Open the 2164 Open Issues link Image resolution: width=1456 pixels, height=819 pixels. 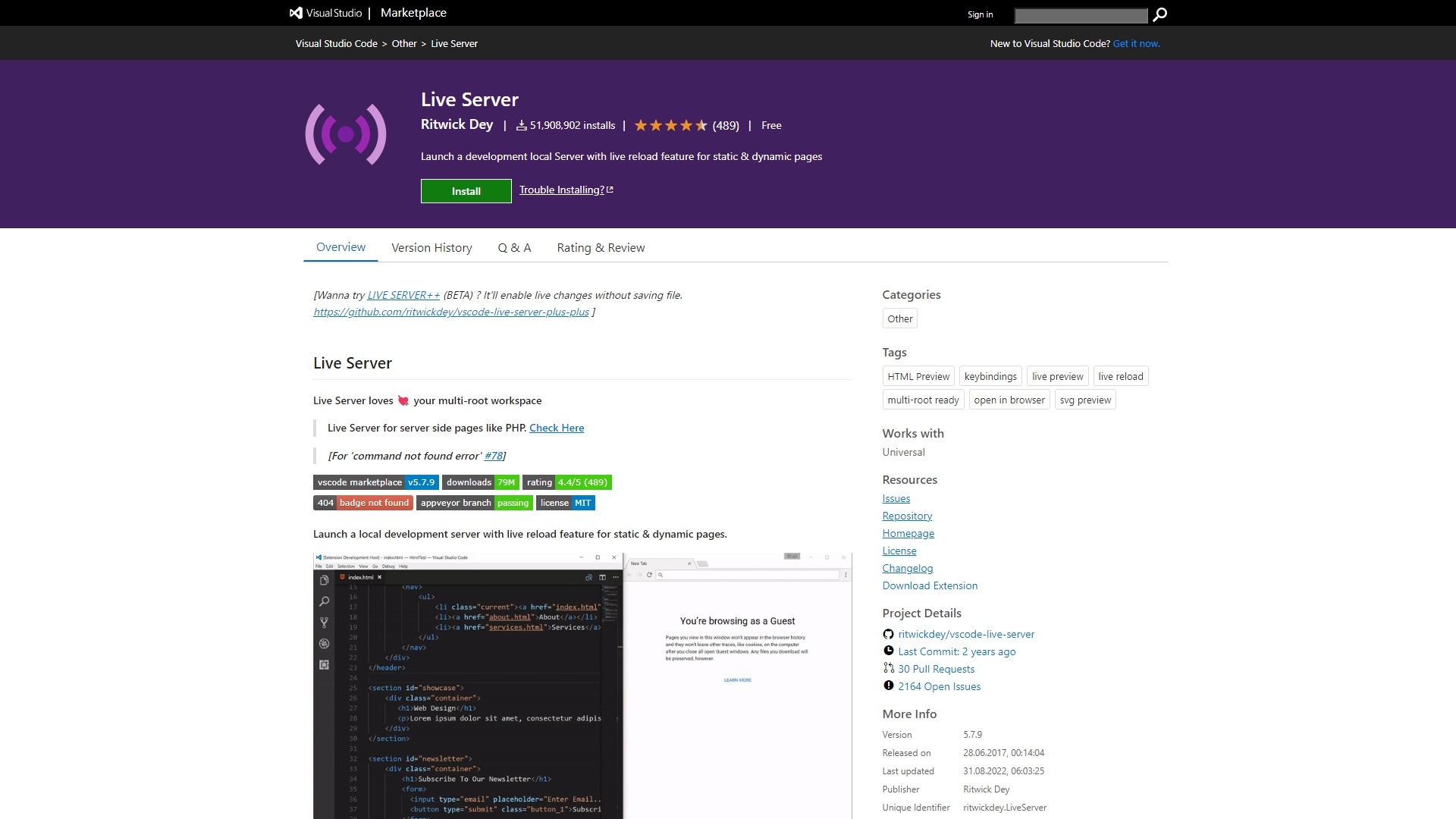coord(939,686)
